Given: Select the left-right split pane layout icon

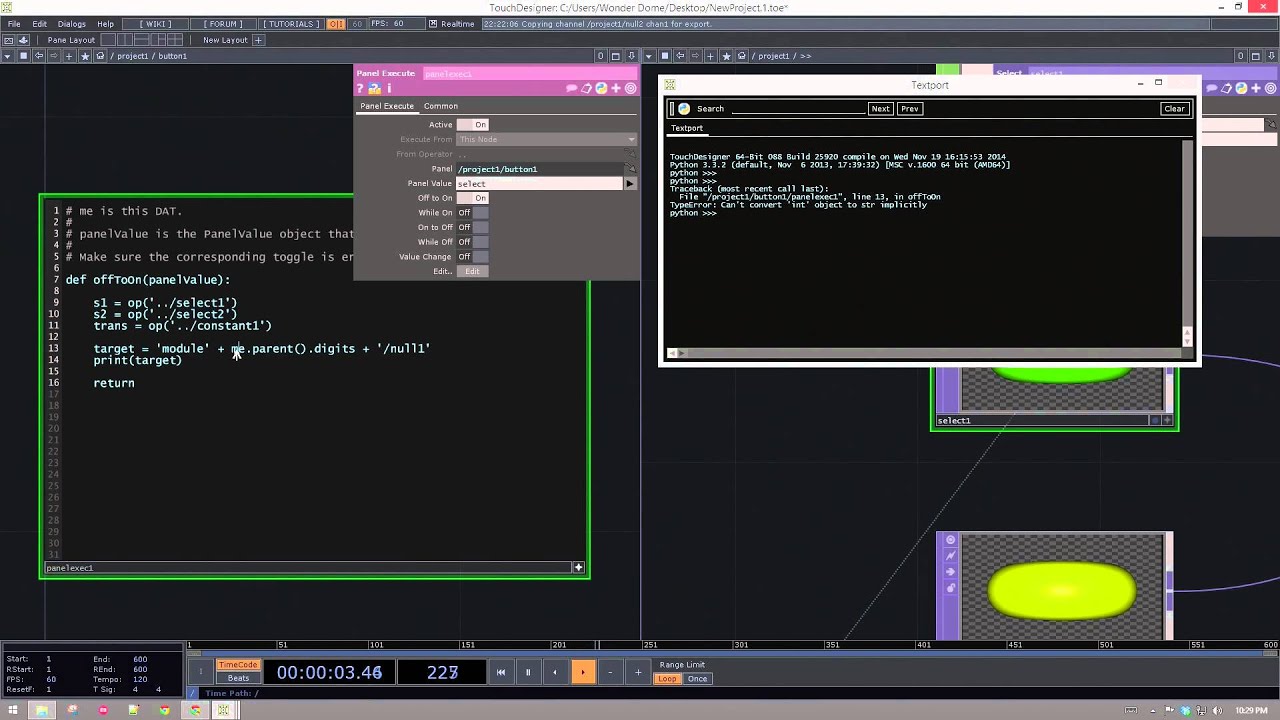Looking at the screenshot, I should pyautogui.click(x=125, y=40).
